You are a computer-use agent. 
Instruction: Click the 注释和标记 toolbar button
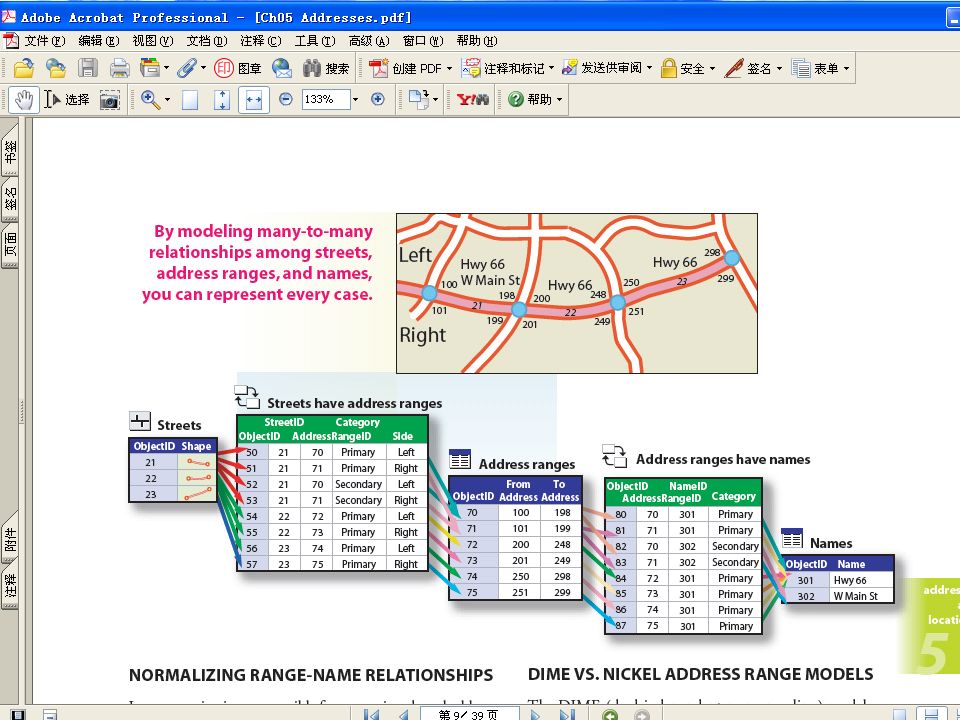pos(503,68)
